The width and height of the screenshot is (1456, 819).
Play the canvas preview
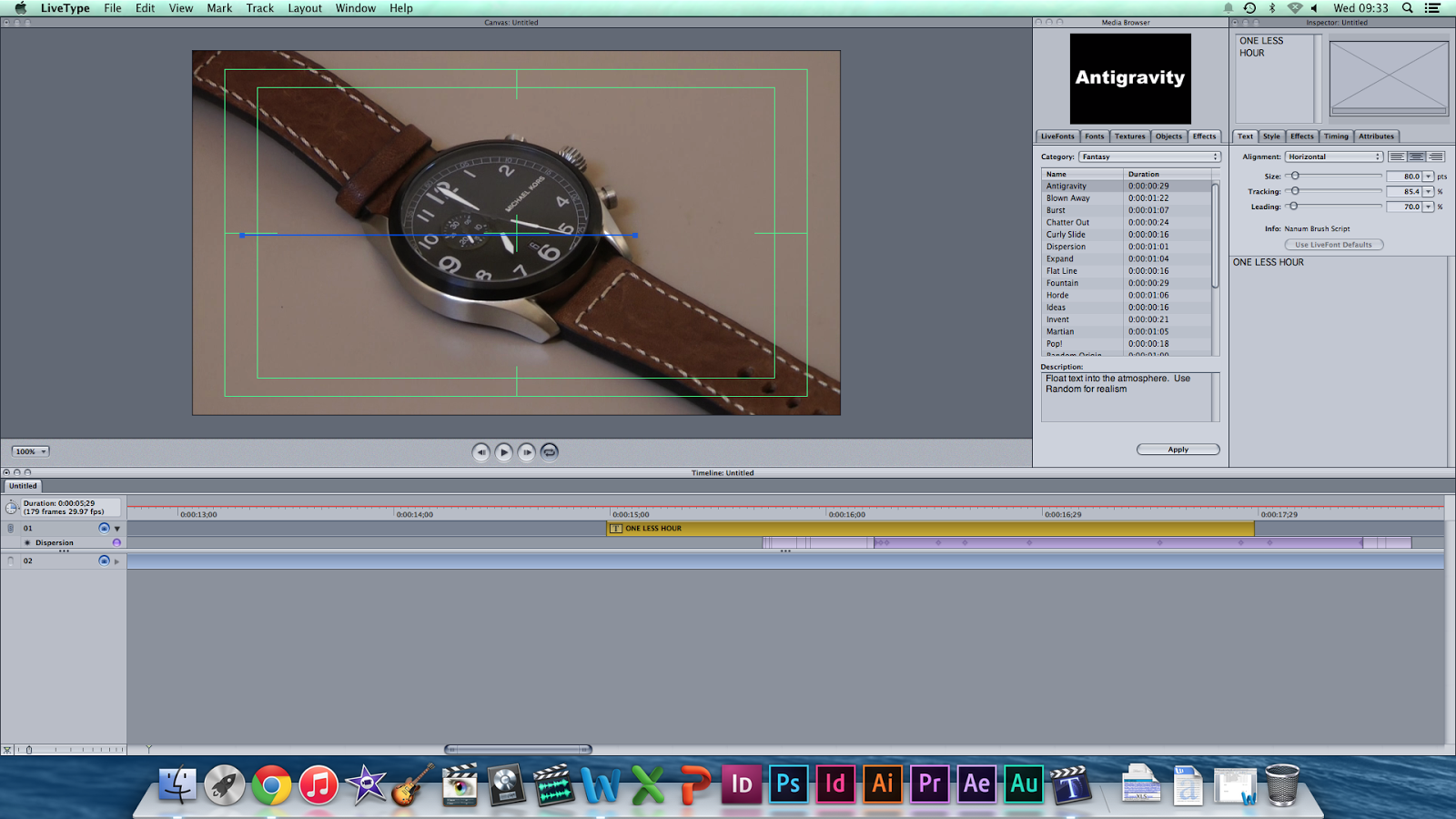click(x=504, y=452)
